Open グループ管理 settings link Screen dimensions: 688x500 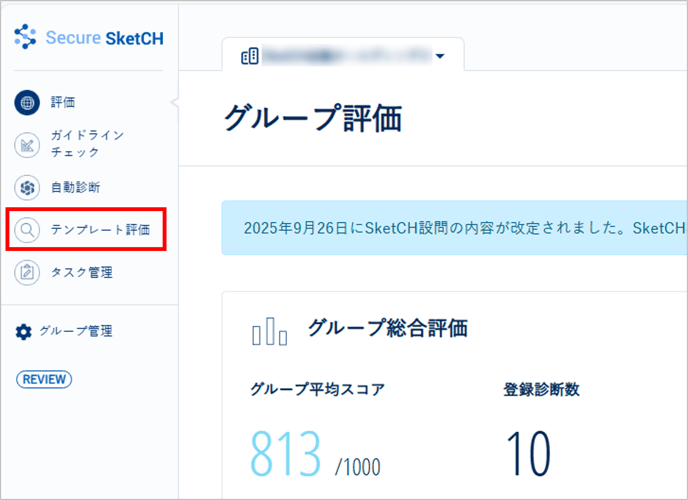click(x=76, y=332)
